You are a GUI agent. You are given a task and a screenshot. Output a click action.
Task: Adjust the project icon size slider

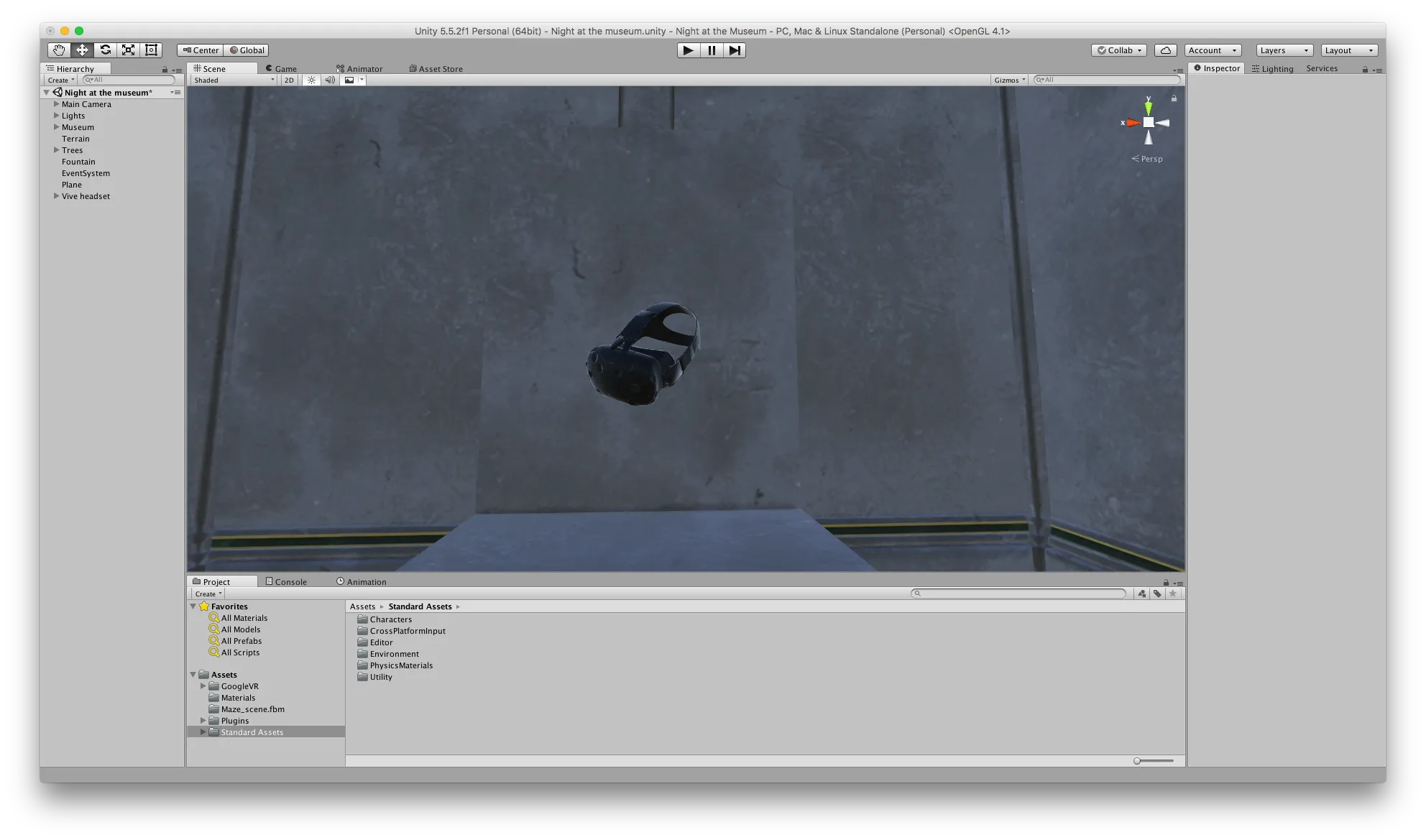pyautogui.click(x=1137, y=761)
